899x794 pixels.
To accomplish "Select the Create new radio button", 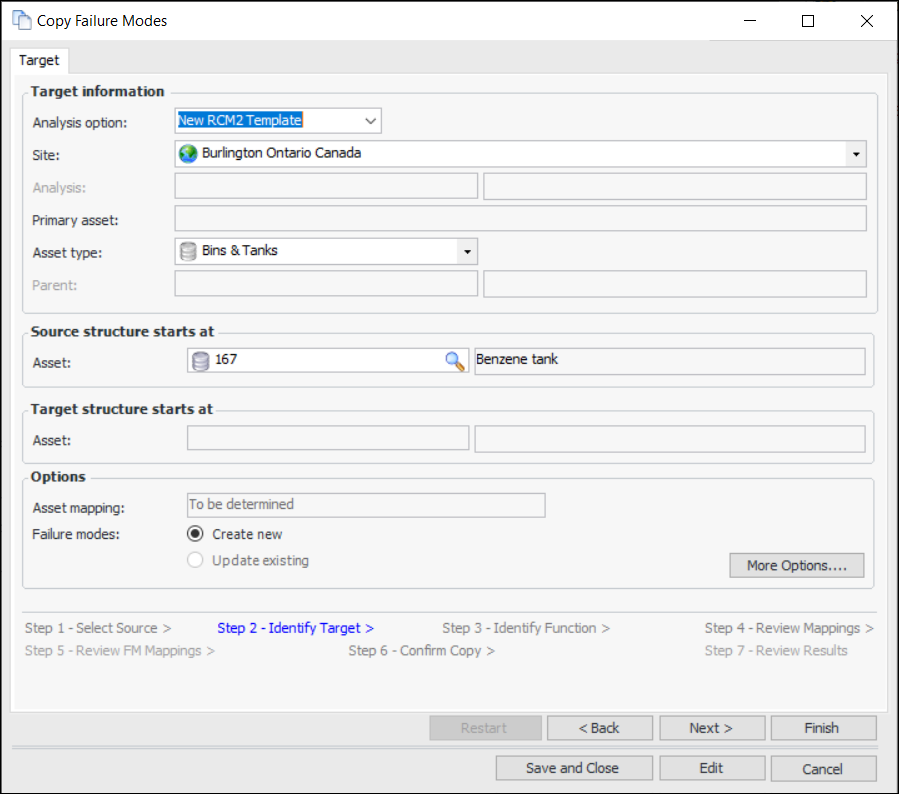I will pos(196,534).
